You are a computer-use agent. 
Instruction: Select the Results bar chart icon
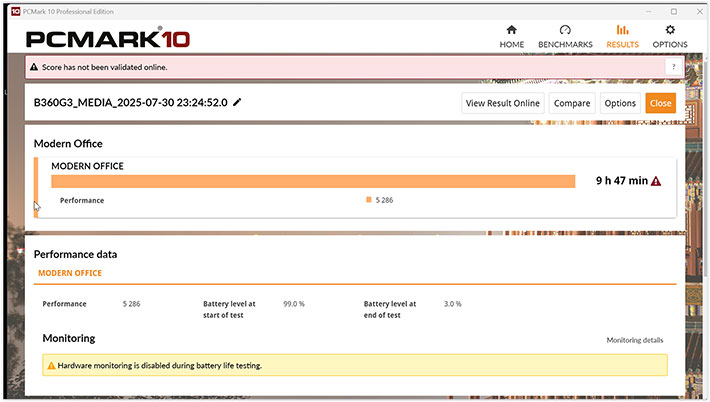tap(622, 31)
